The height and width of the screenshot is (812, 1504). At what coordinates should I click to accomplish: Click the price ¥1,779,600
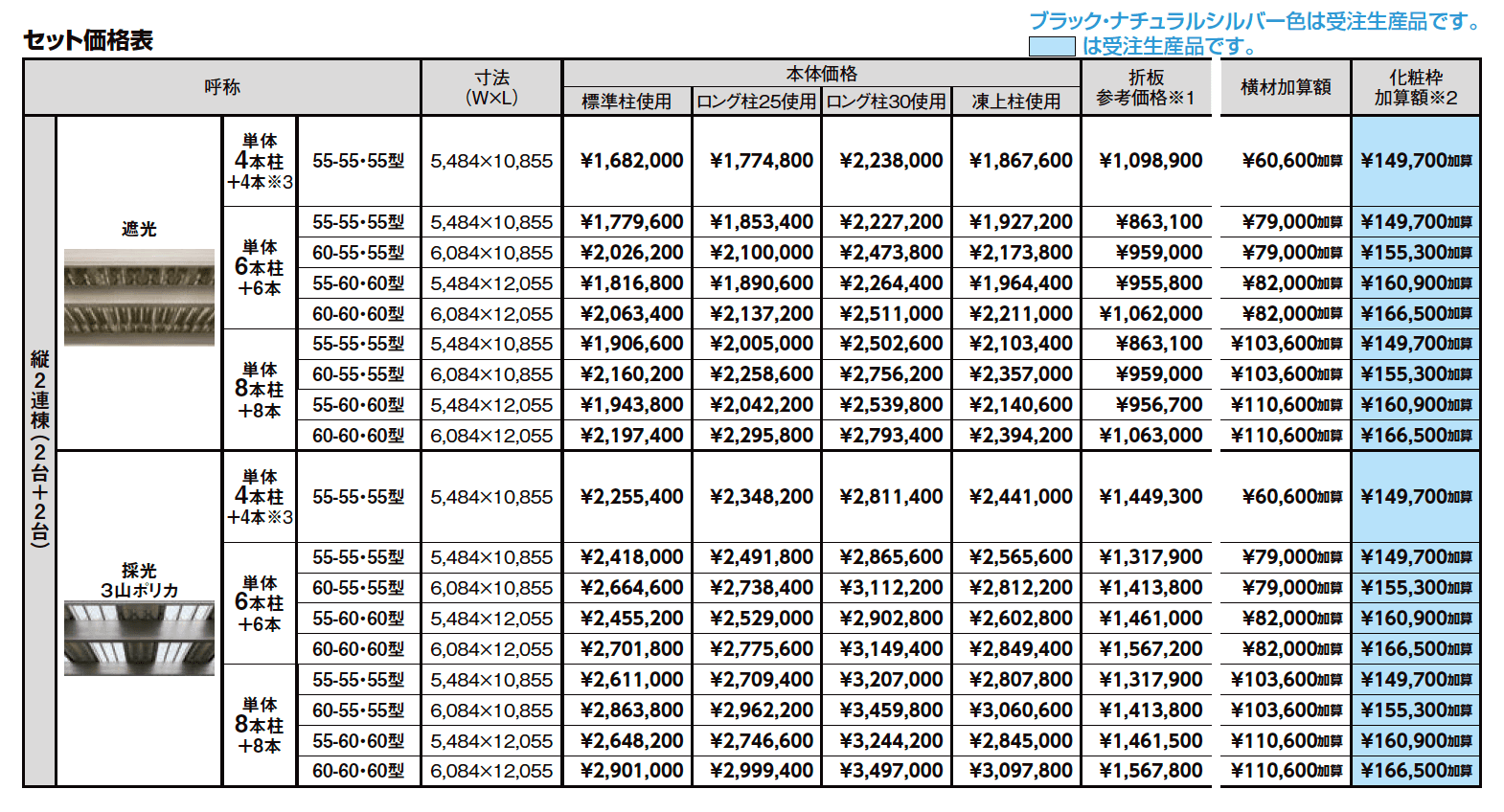point(632,222)
